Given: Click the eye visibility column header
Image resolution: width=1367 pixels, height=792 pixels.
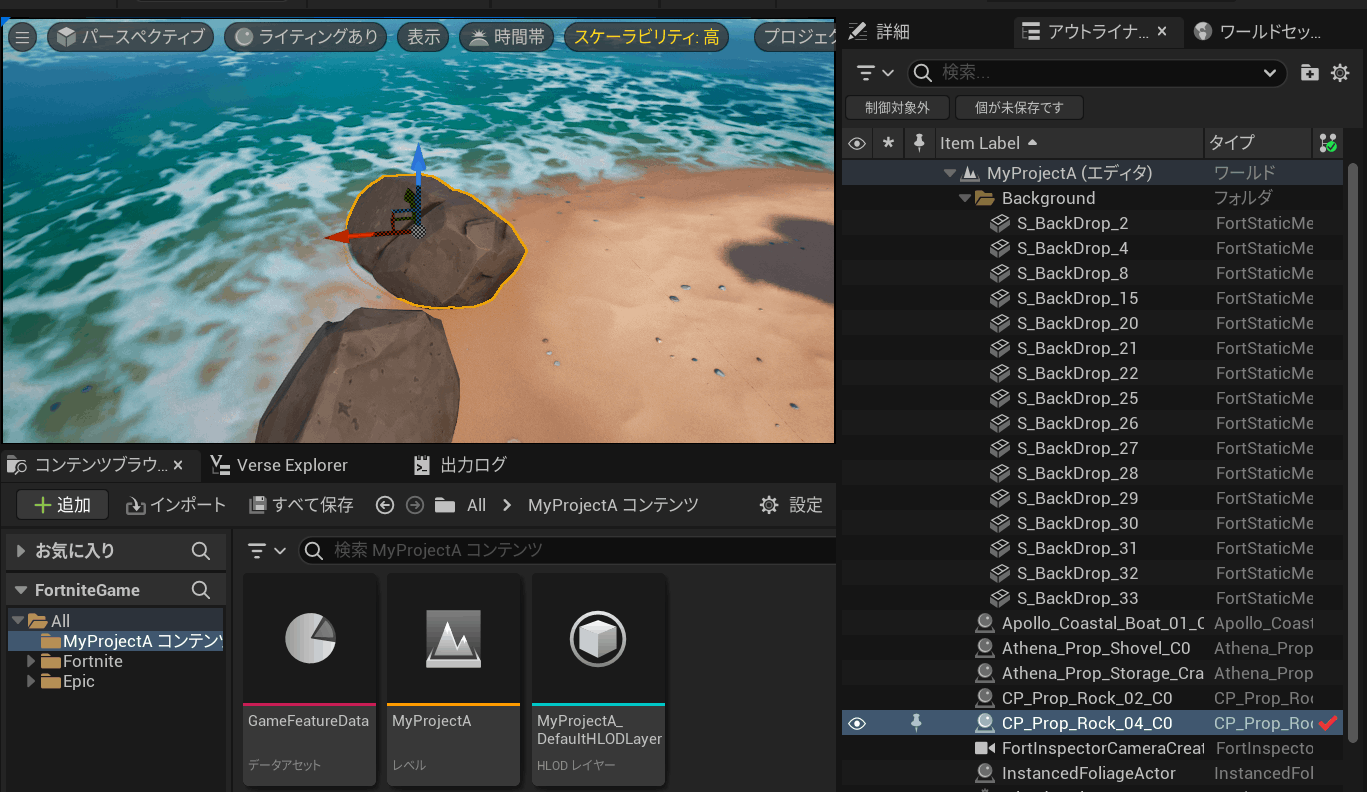Looking at the screenshot, I should (x=857, y=144).
